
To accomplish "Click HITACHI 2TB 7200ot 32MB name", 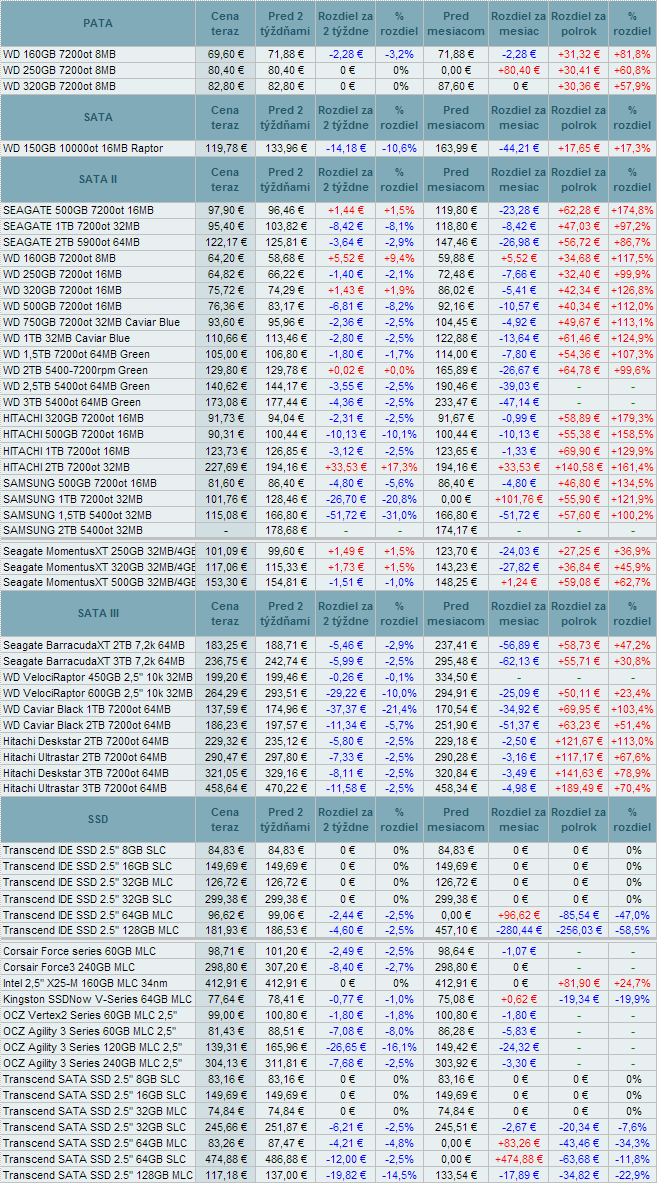I will [66, 467].
